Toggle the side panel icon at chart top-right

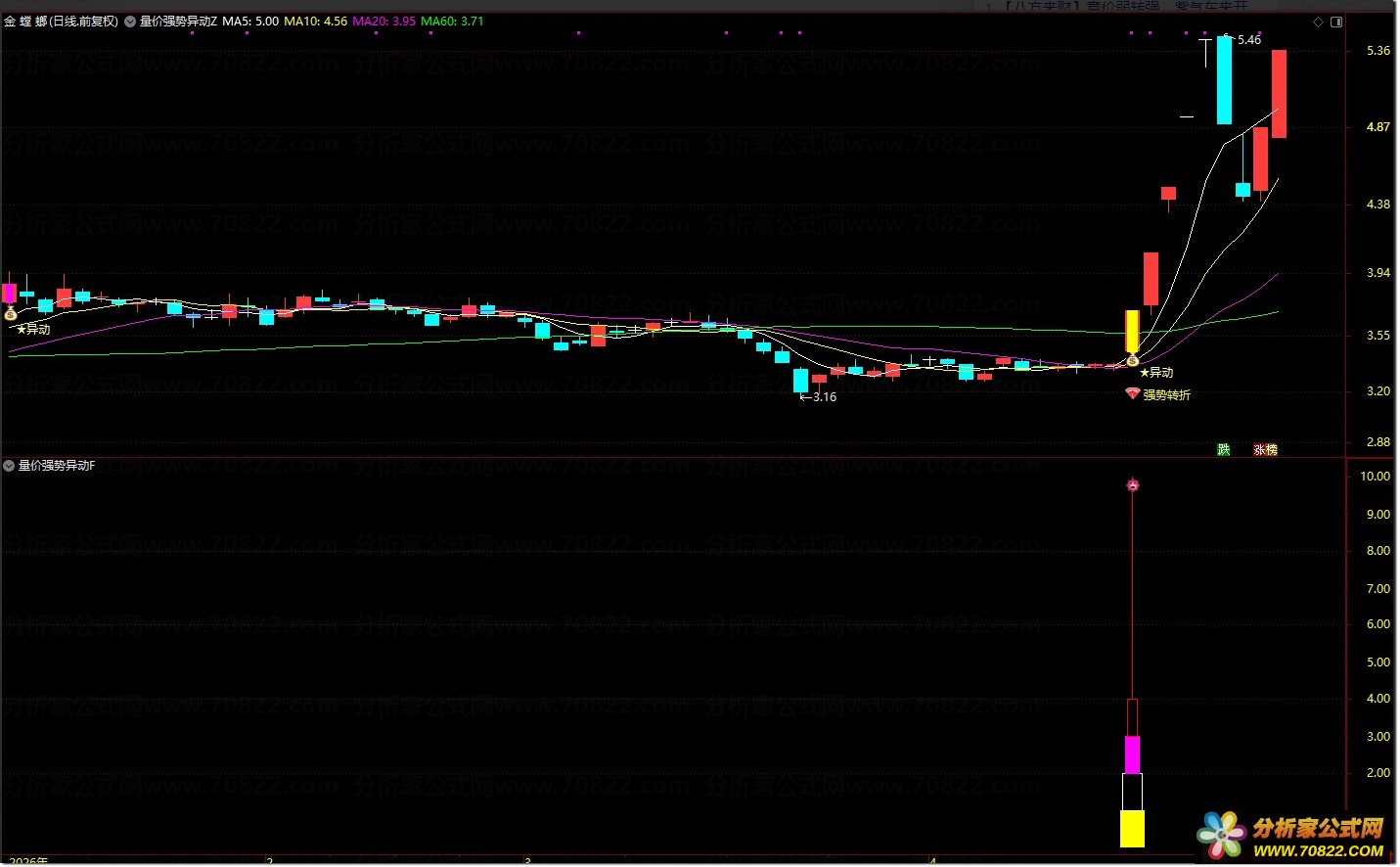click(1336, 22)
